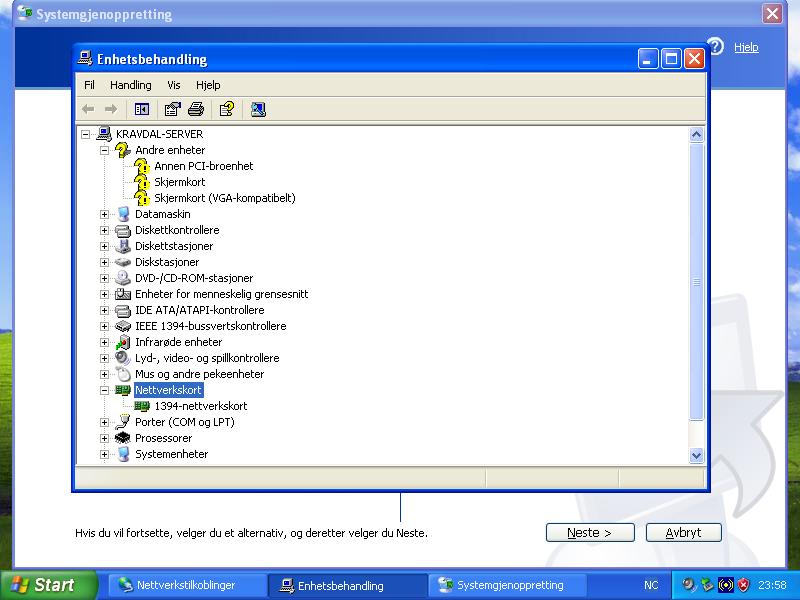Click the yellow question icon for Andre enheter

pyautogui.click(x=122, y=150)
